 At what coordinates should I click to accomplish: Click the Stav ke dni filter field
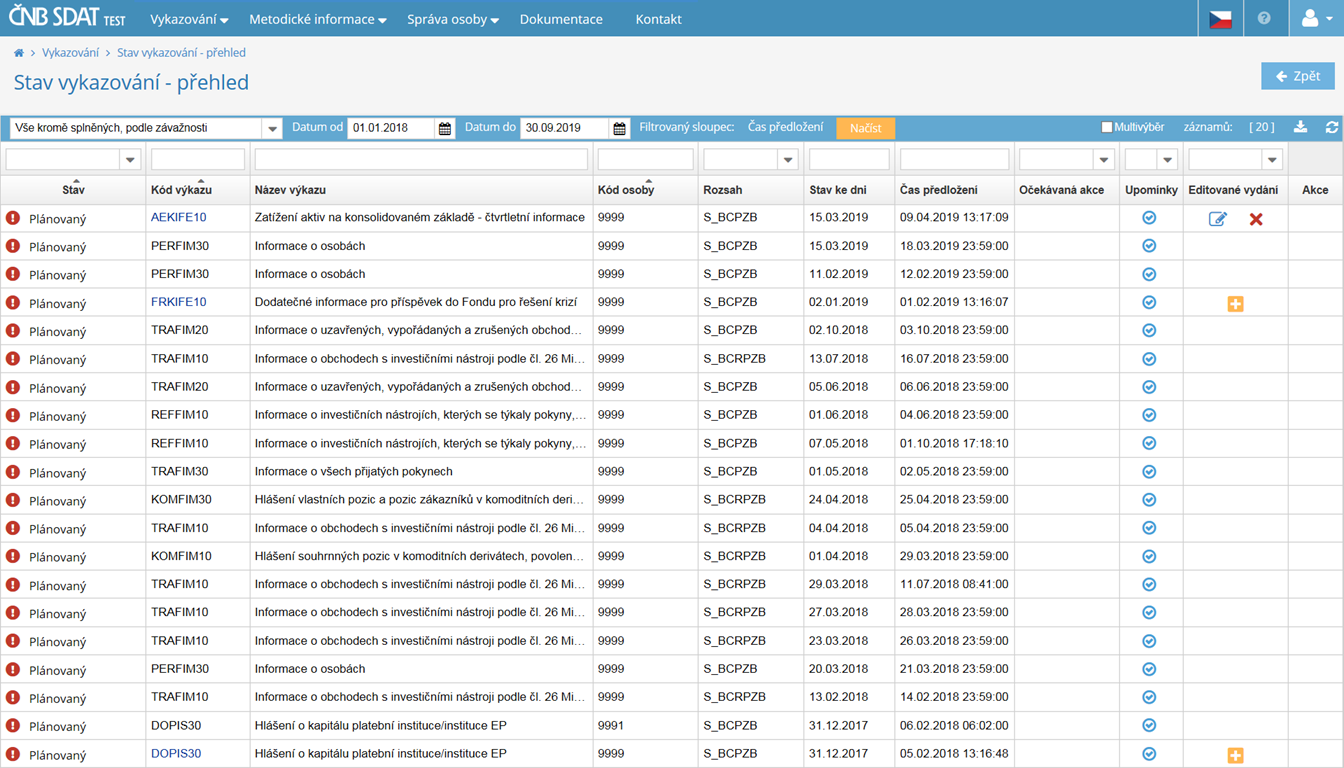[849, 160]
